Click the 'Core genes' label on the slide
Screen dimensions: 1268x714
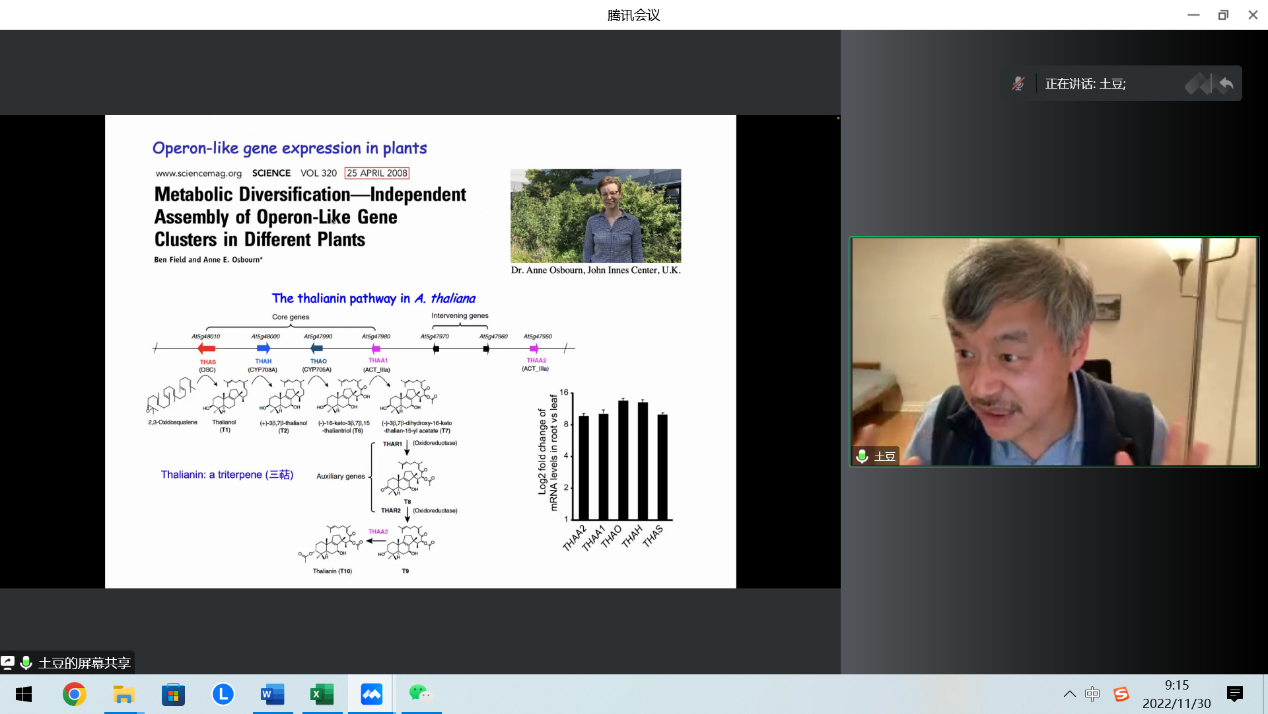point(291,316)
